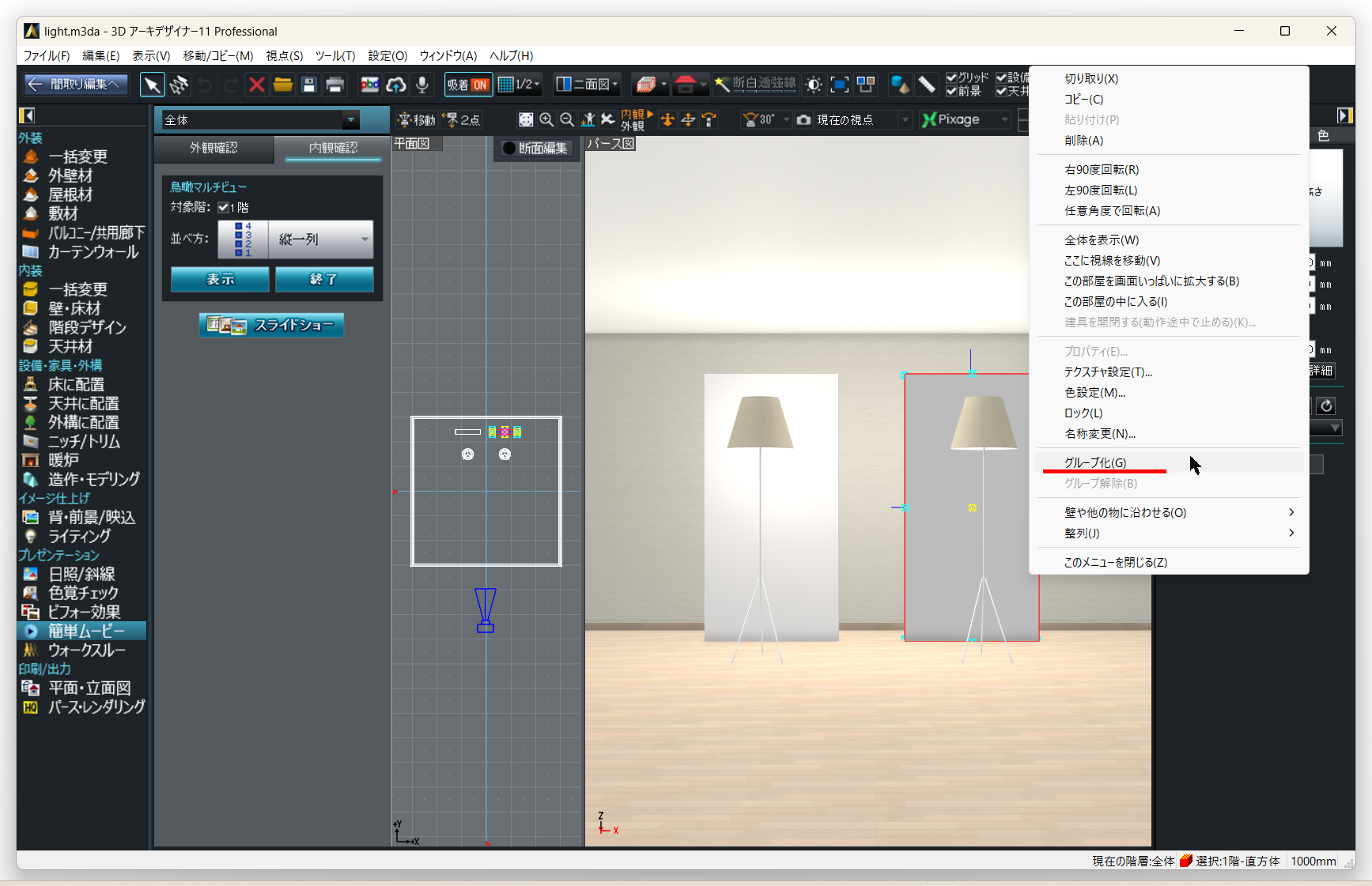The height and width of the screenshot is (886, 1372).
Task: Save using the floppy disk icon
Action: tap(309, 85)
